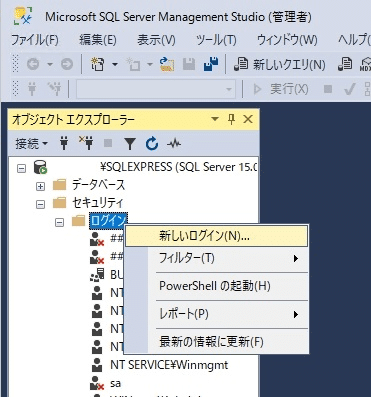Viewport: 371px width, 397px height.
Task: Open the フィルター(T) submenu
Action: (216, 258)
